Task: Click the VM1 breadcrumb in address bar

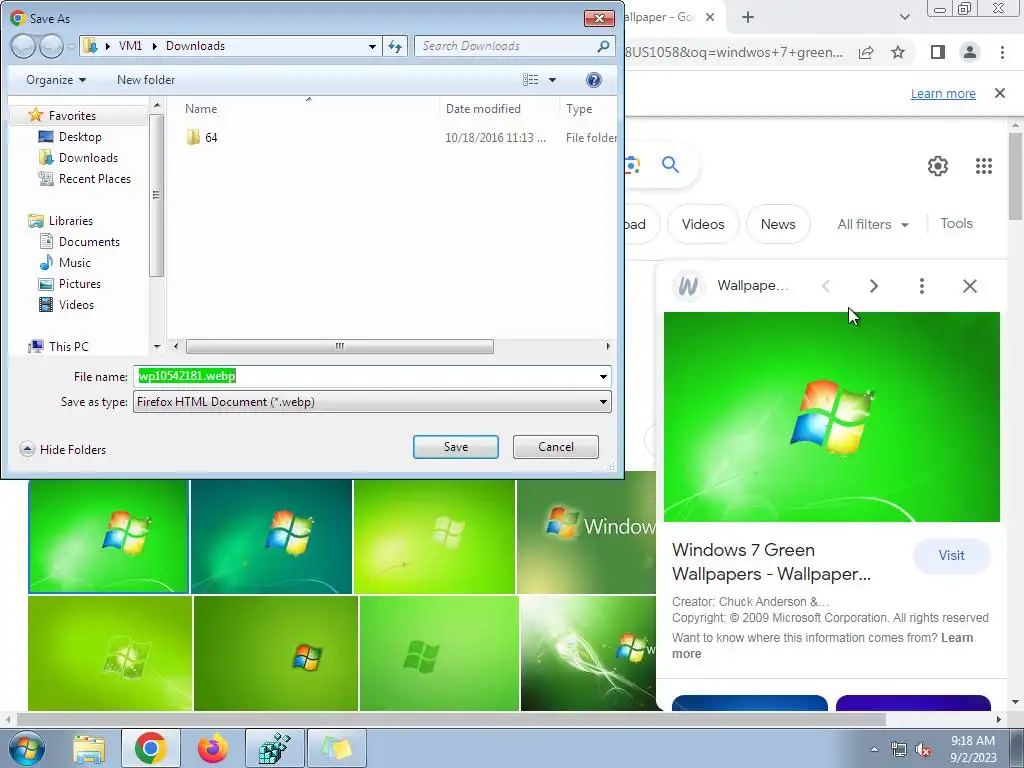Action: [130, 46]
